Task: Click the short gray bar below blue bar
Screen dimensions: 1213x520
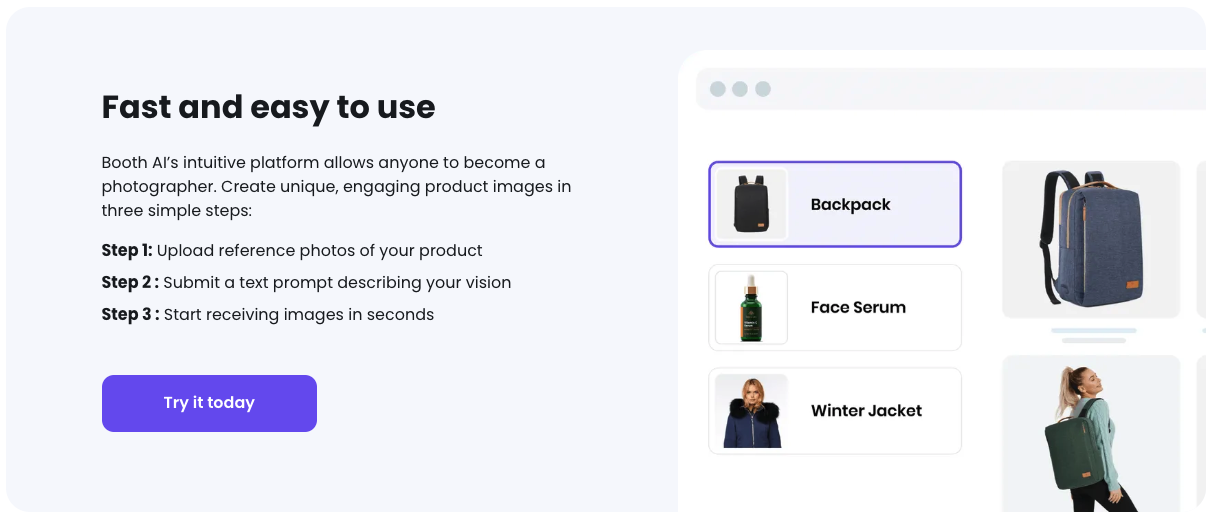Action: tap(1093, 341)
